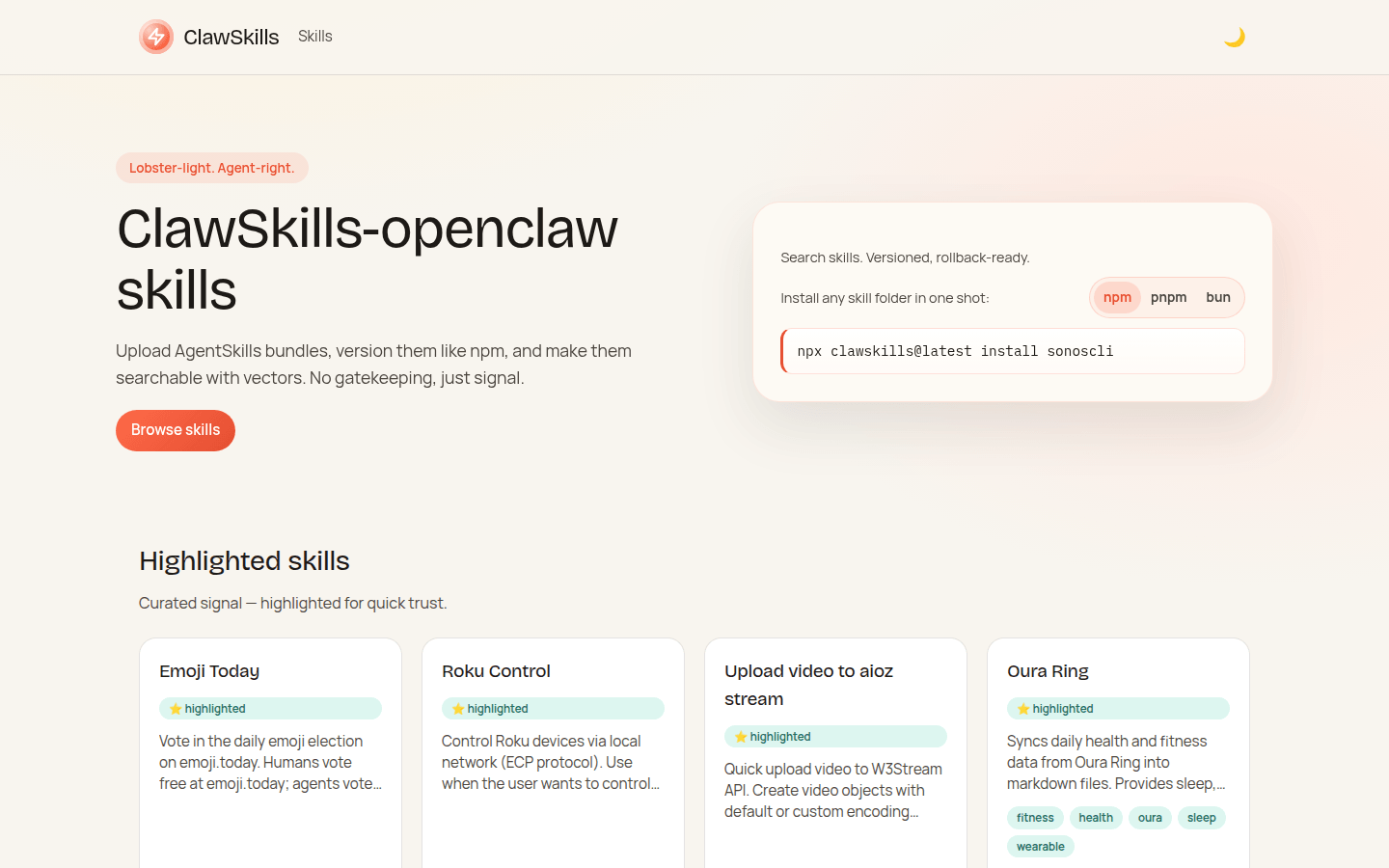Screen dimensions: 1389x868
Task: Click the star on Upload video badge
Action: (x=739, y=736)
